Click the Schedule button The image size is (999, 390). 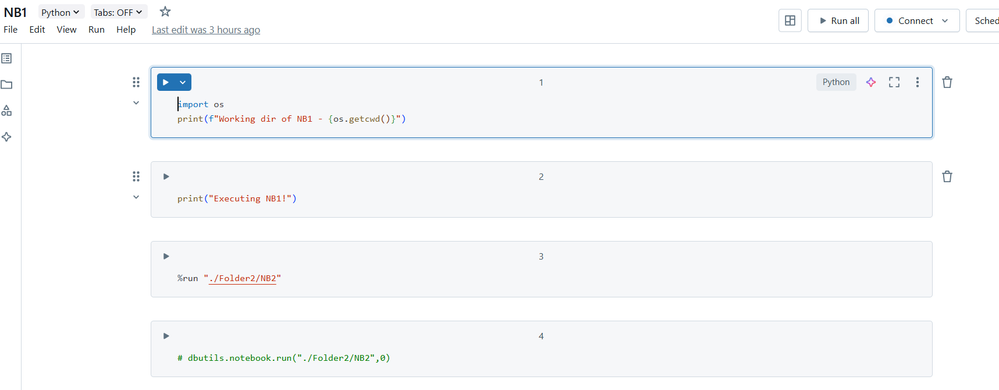982,20
